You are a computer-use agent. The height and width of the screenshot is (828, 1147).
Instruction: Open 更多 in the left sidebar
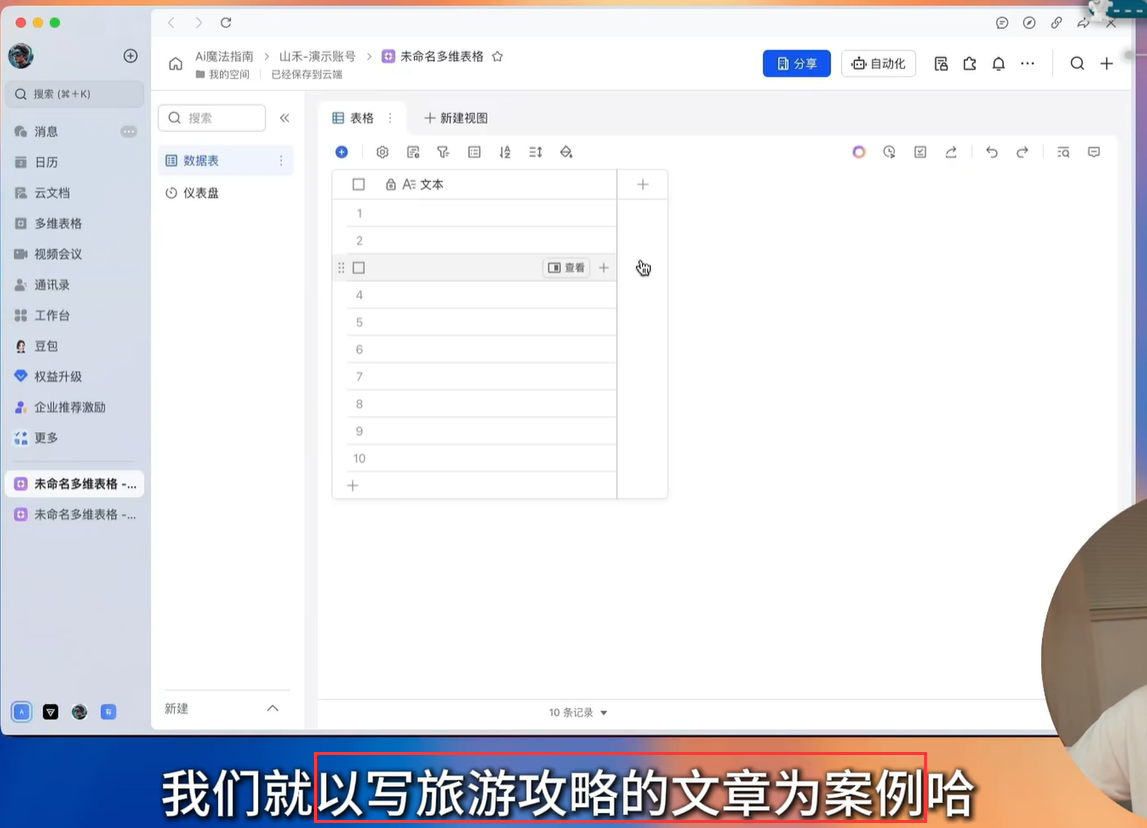[74, 438]
